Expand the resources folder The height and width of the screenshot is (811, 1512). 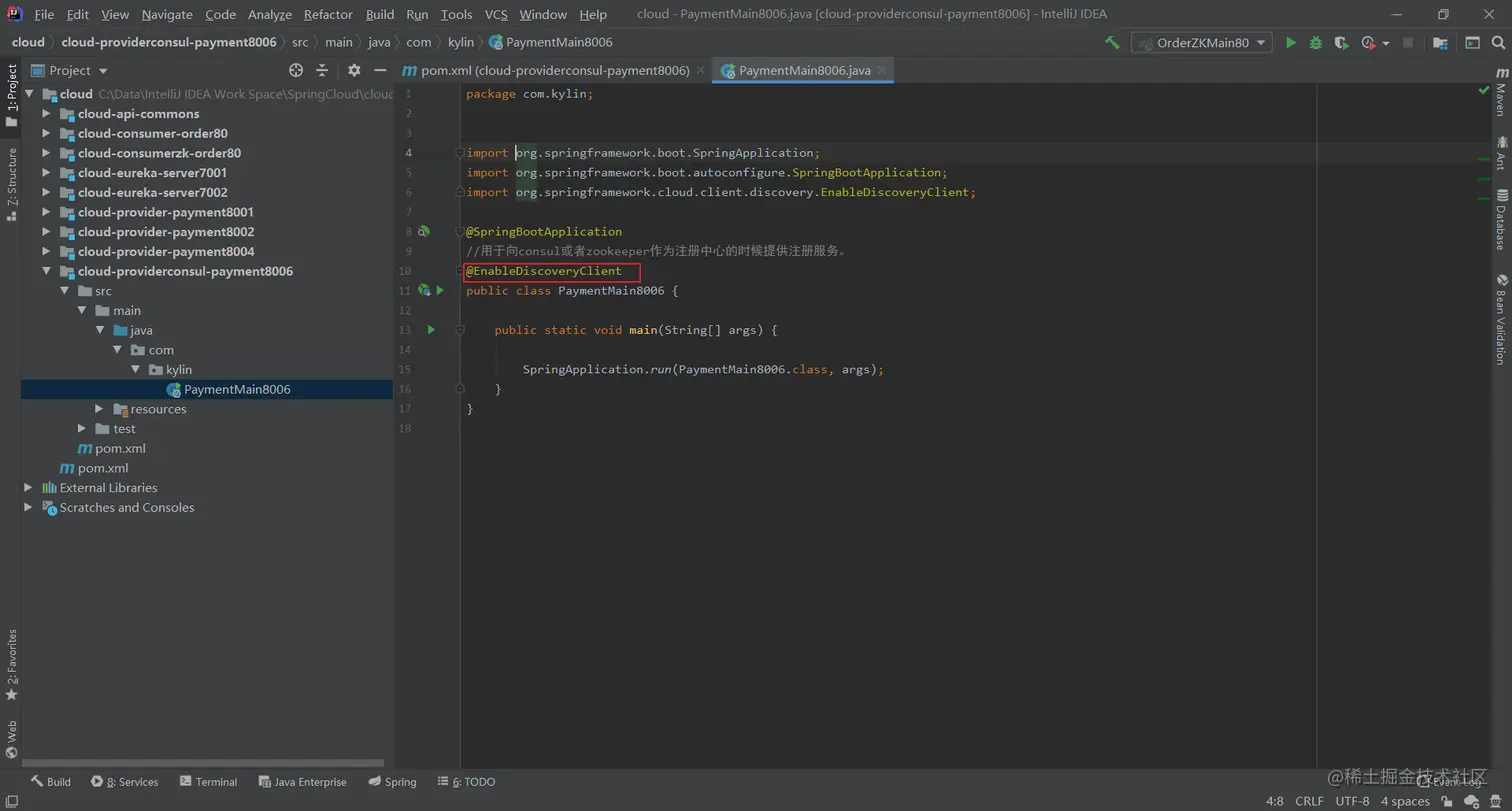tap(99, 409)
